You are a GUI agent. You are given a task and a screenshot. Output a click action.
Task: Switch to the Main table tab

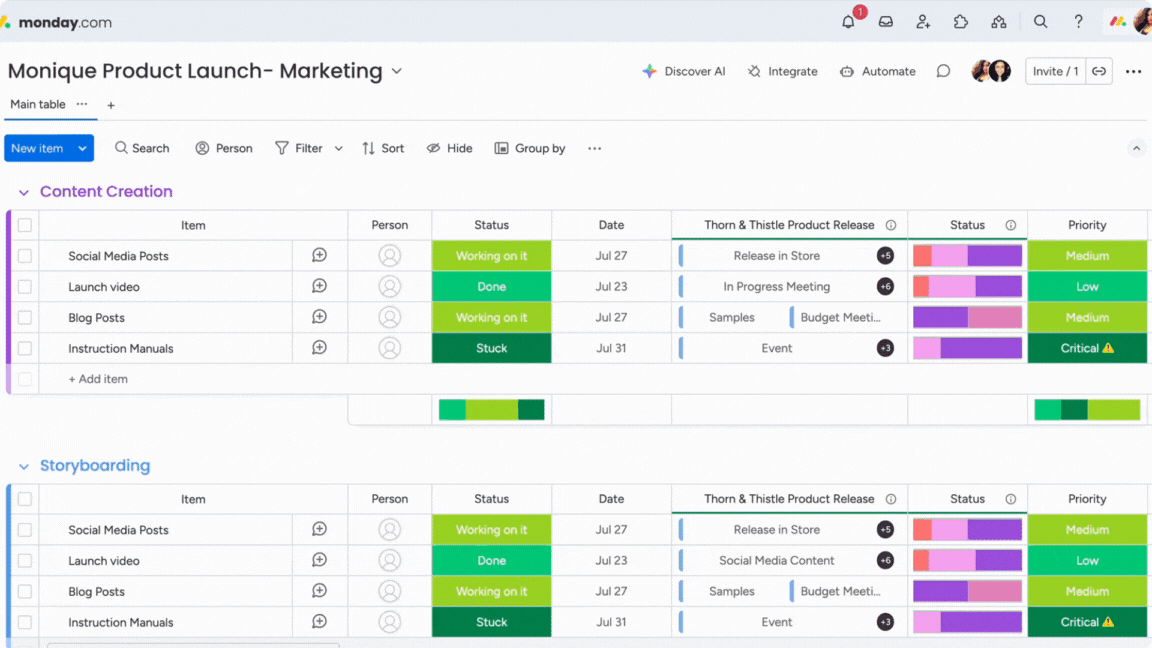(x=37, y=104)
